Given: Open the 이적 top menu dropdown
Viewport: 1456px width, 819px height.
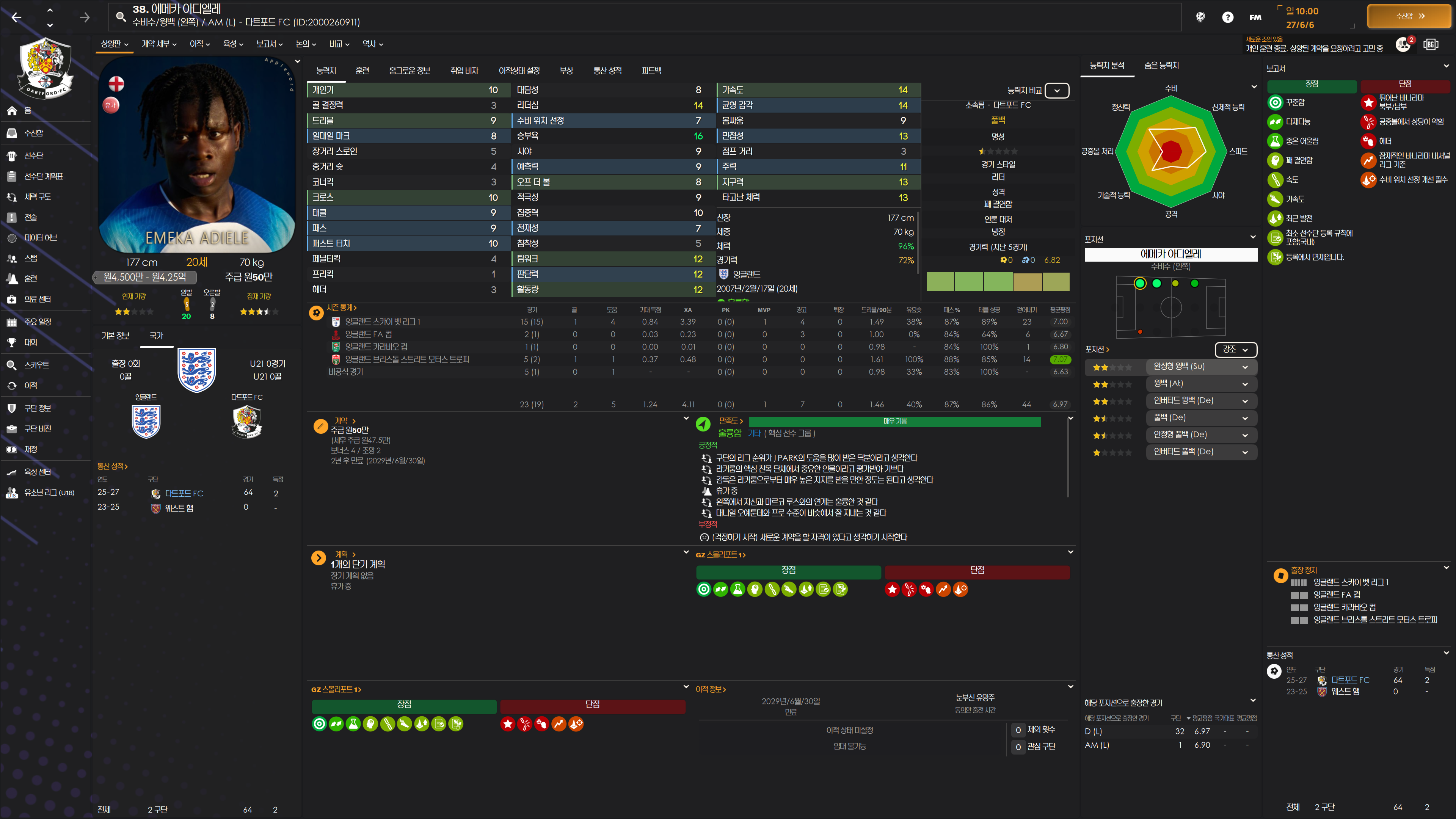Looking at the screenshot, I should pos(199,44).
